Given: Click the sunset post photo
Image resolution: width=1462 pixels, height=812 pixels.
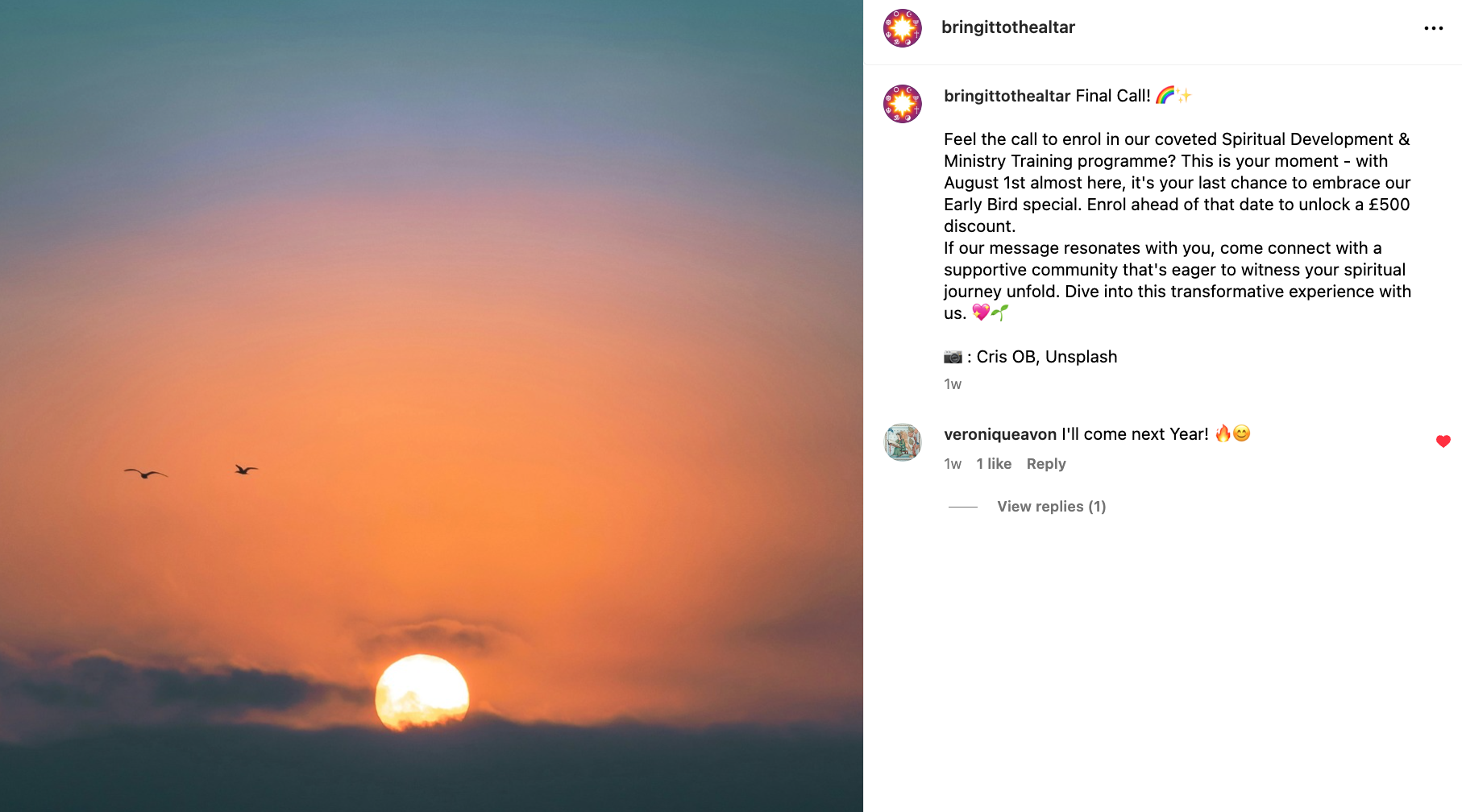Looking at the screenshot, I should point(431,406).
